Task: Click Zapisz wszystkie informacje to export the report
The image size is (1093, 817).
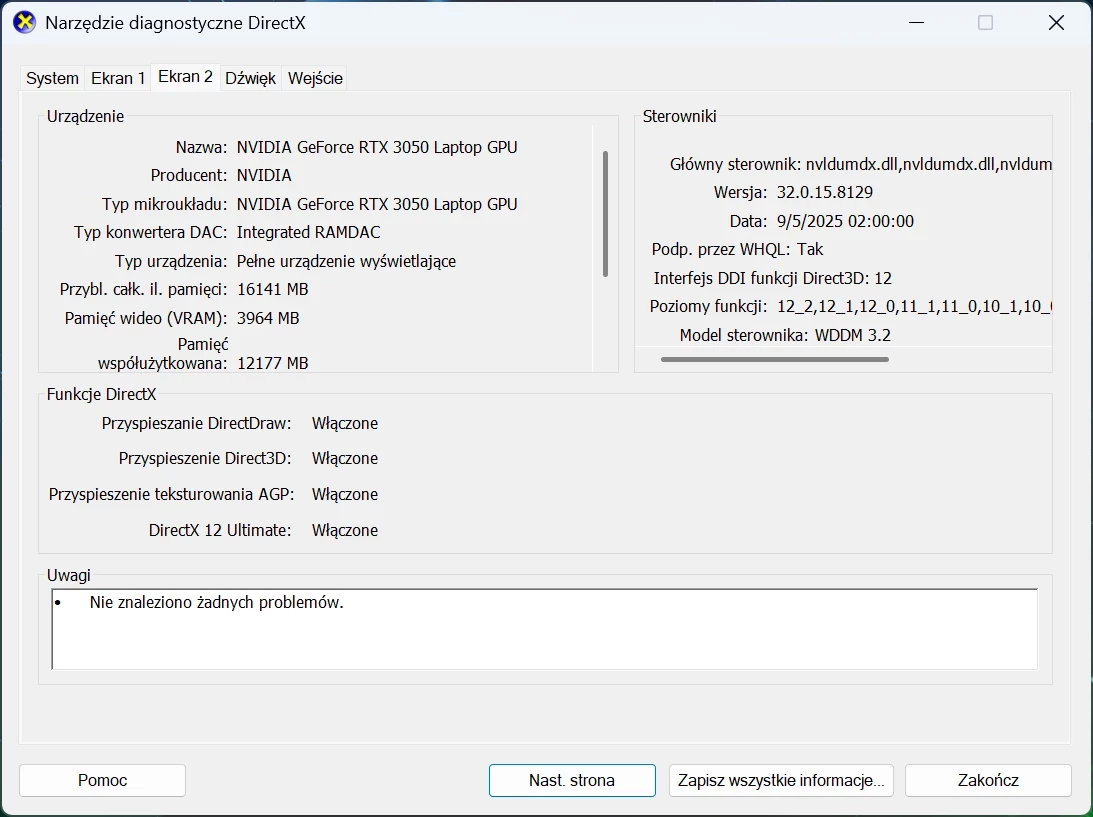Action: (780, 780)
